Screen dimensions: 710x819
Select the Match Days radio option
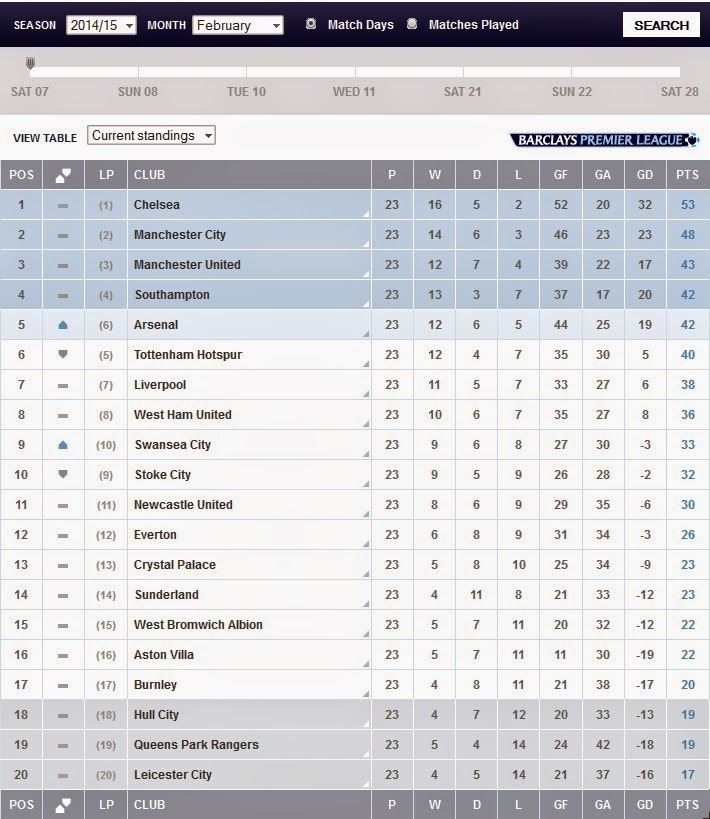pyautogui.click(x=311, y=24)
